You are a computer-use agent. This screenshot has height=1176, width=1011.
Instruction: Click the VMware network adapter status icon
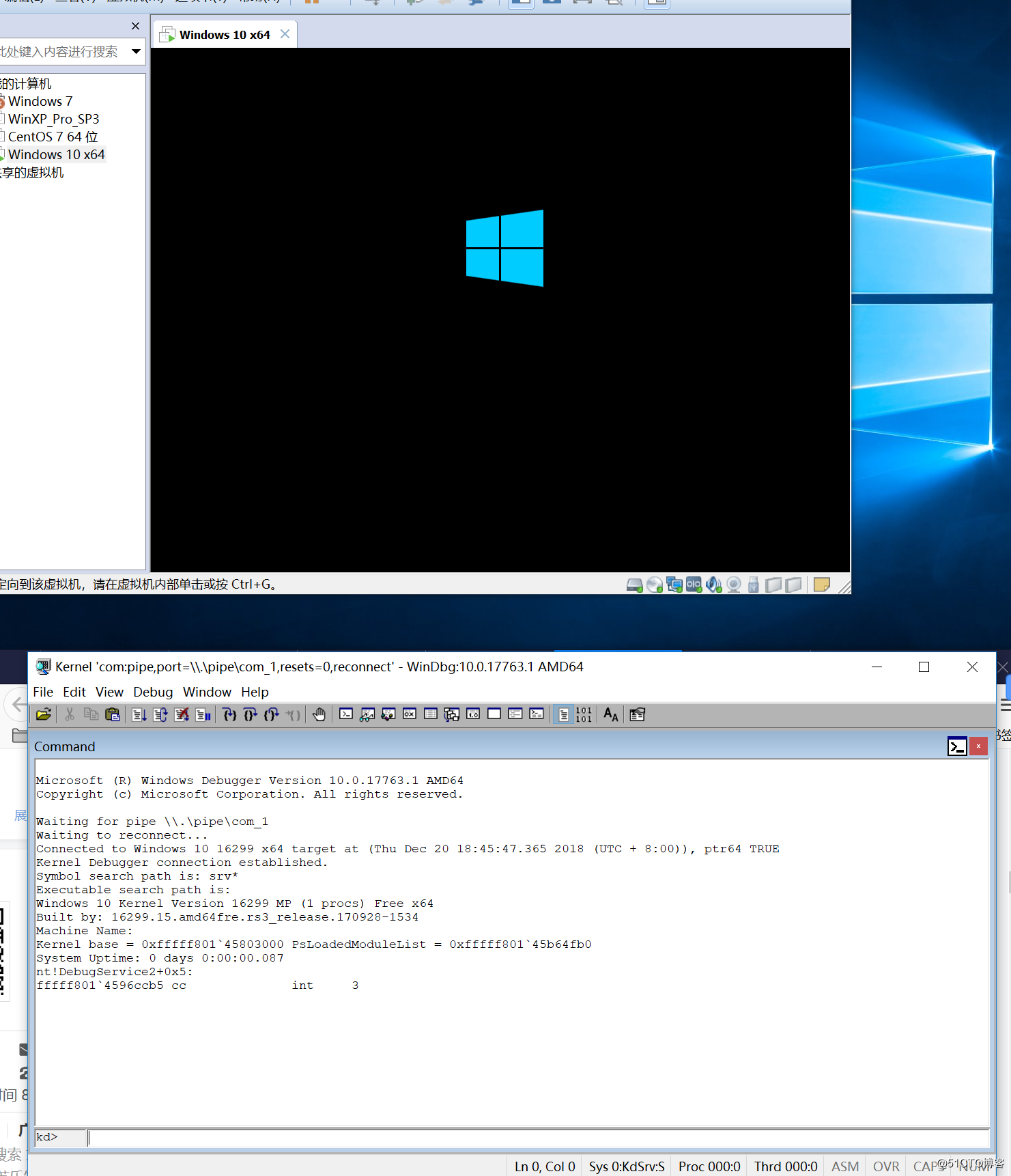coord(674,585)
